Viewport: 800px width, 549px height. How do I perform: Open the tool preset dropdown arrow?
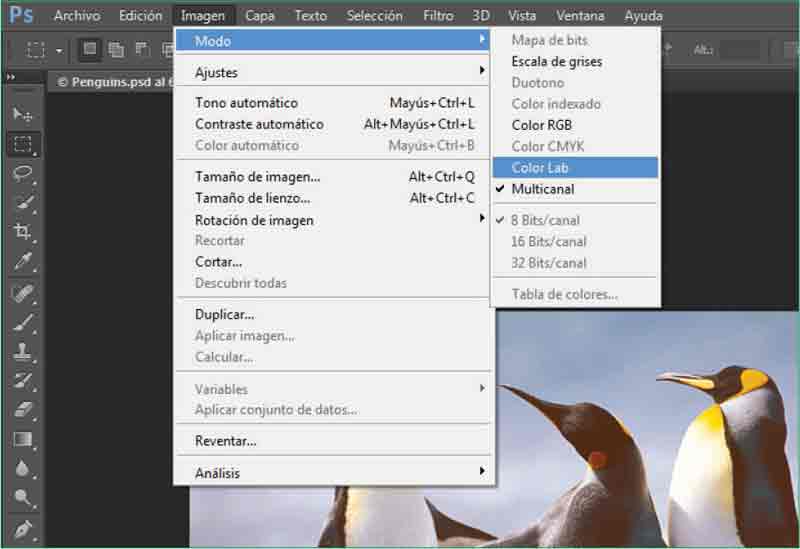(x=59, y=50)
